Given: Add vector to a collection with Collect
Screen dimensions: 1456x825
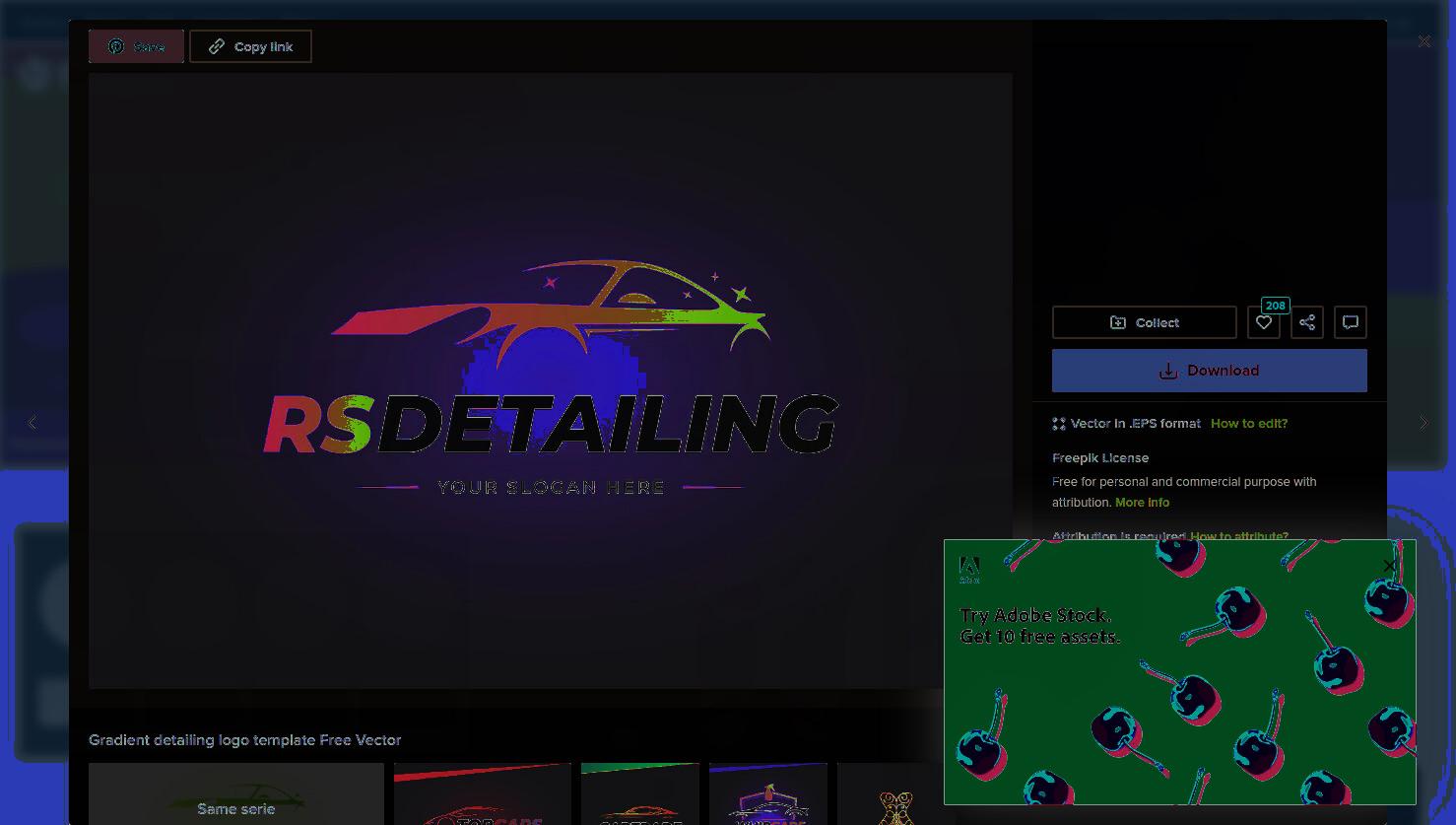Looking at the screenshot, I should pyautogui.click(x=1144, y=322).
